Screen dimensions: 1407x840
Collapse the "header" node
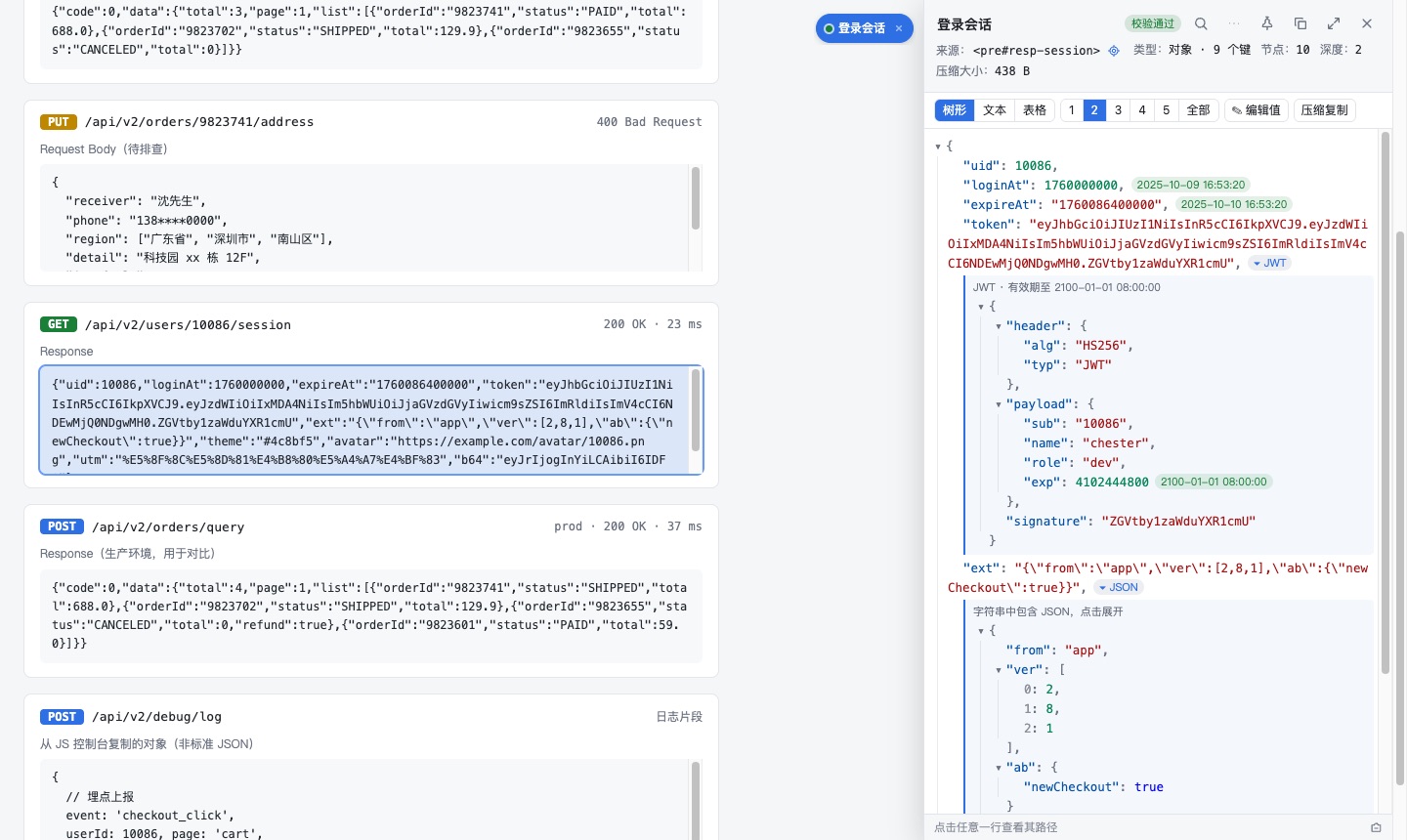(x=999, y=326)
